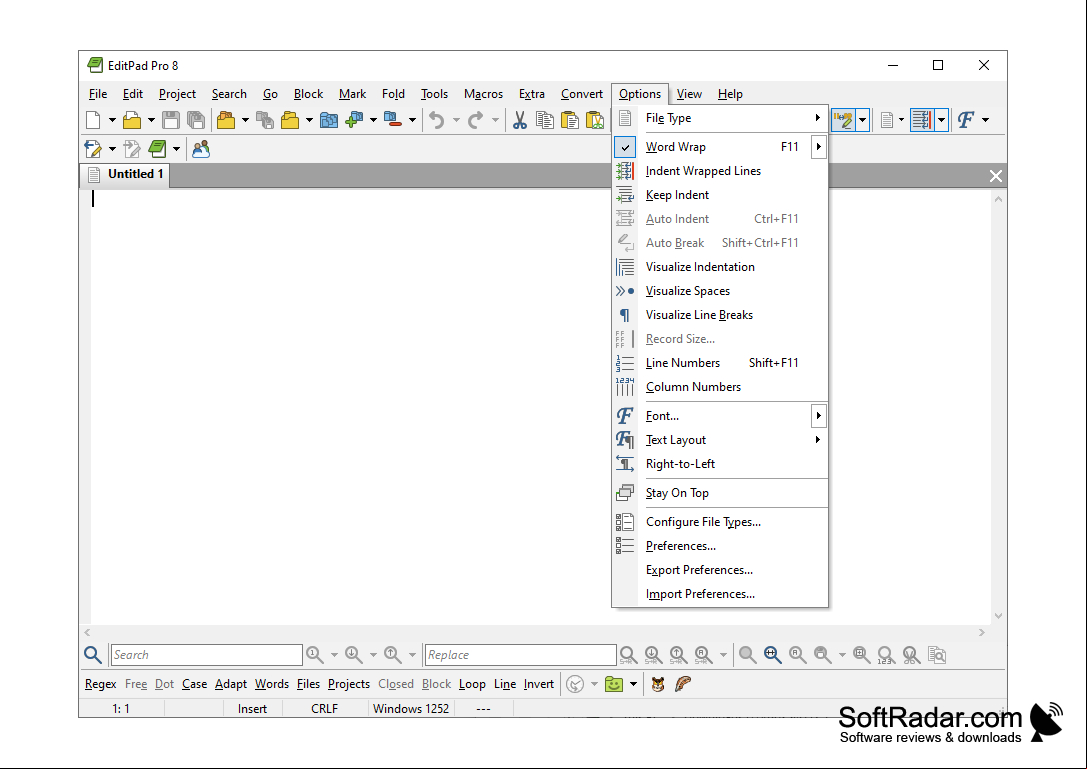
Task: Open the dropdown arrow beside Open Project
Action: [245, 120]
